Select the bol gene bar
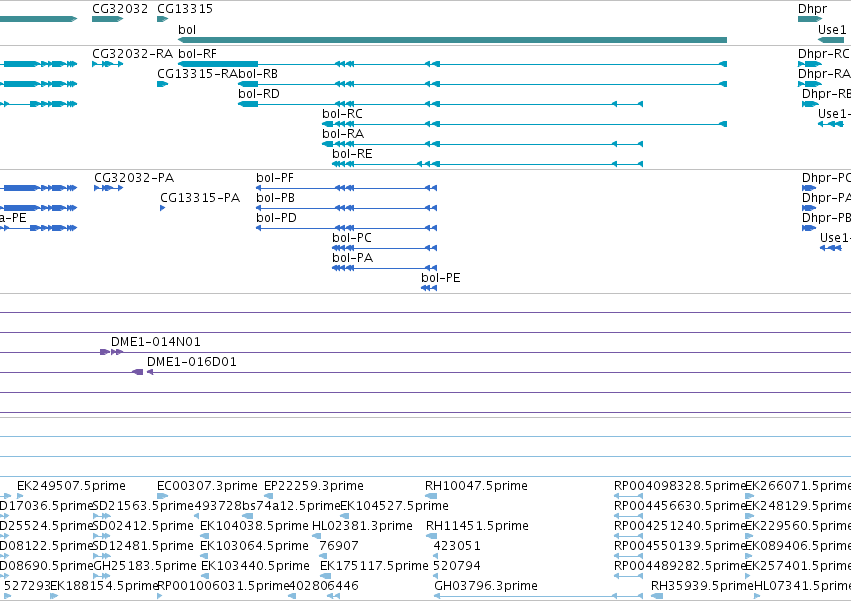Viewport: 851px width, 601px height. (x=452, y=40)
